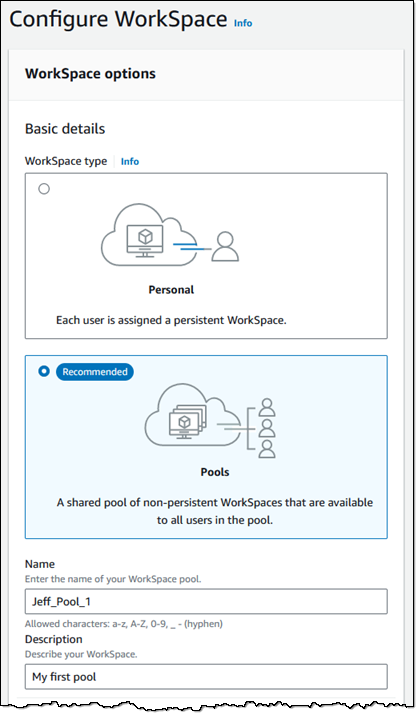Choose the card describing persistent WorkSpace per user
The height and width of the screenshot is (715, 418).
point(206,256)
